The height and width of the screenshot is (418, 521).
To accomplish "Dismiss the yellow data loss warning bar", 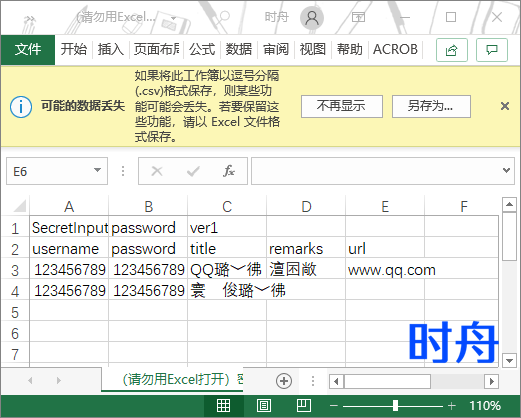I will pos(505,106).
